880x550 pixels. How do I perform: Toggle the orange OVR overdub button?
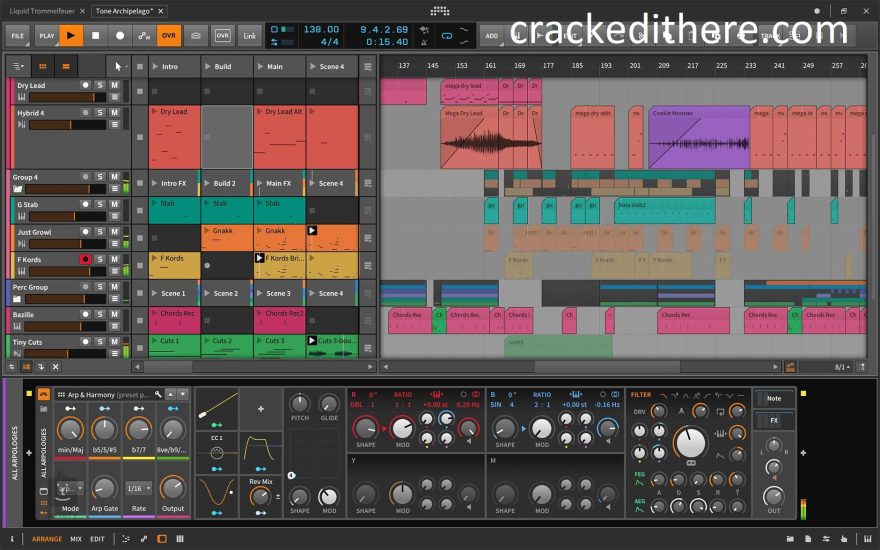coord(169,35)
